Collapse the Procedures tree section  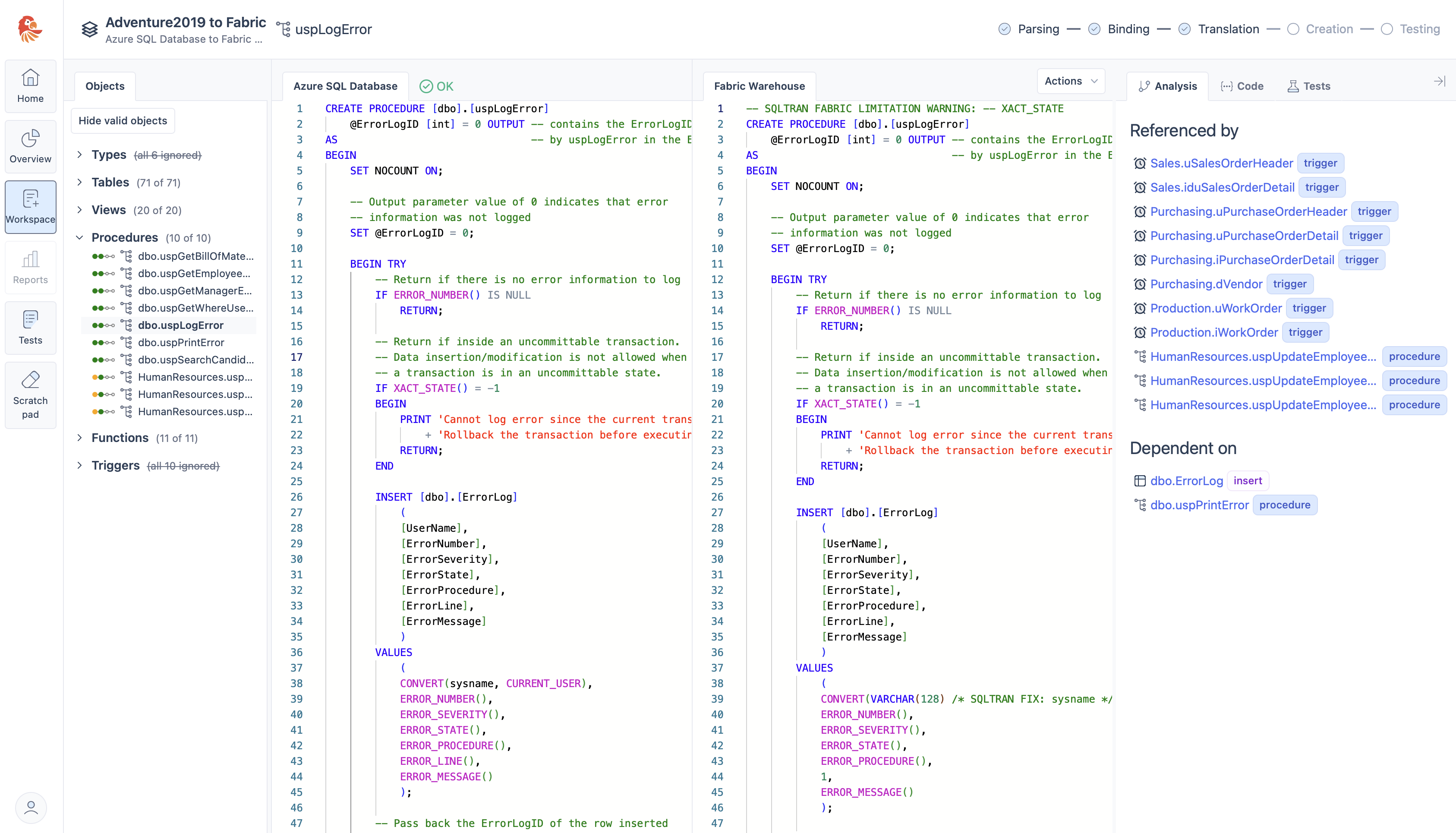tap(79, 237)
